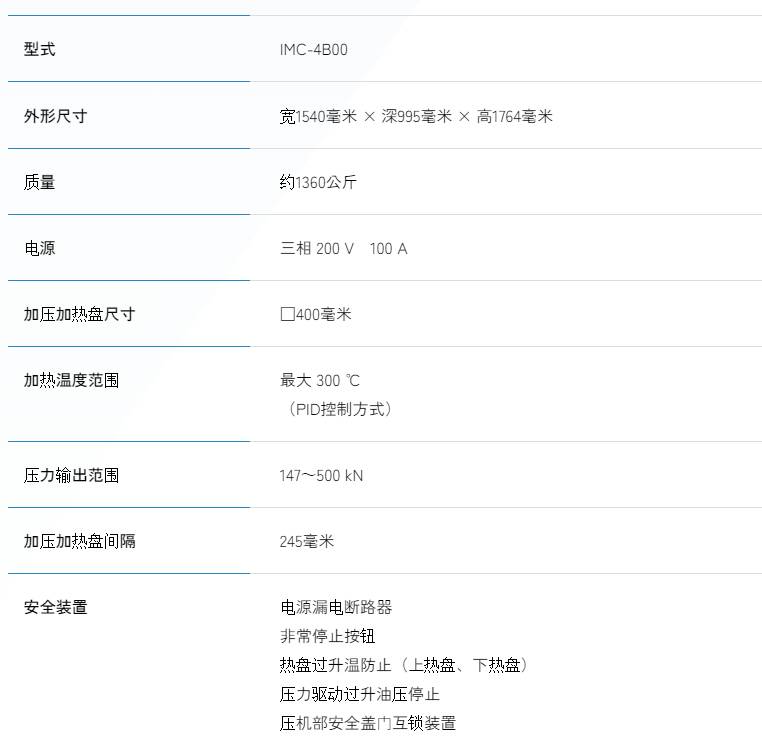Viewport: 762px width, 747px height.
Task: Select the line 非常停止按钮
Action: [x=327, y=636]
